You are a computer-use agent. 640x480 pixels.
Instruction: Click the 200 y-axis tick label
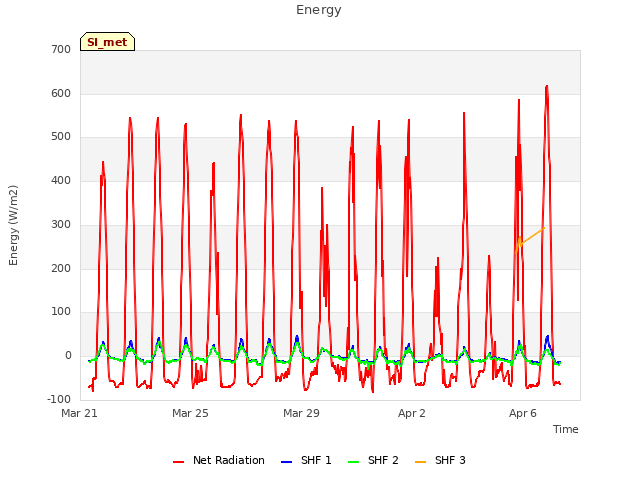pyautogui.click(x=61, y=269)
